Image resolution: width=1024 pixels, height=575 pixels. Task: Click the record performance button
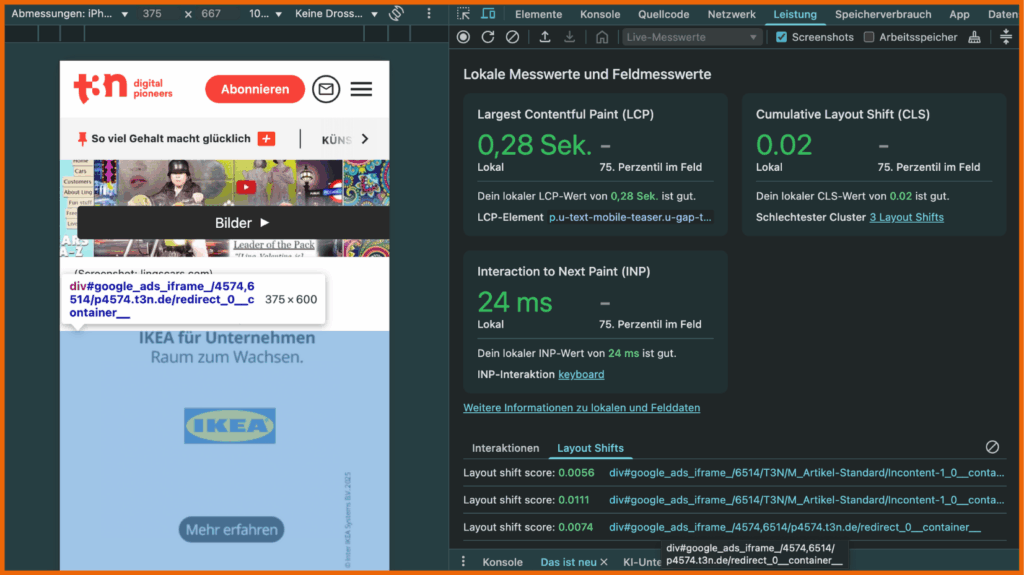tap(463, 37)
